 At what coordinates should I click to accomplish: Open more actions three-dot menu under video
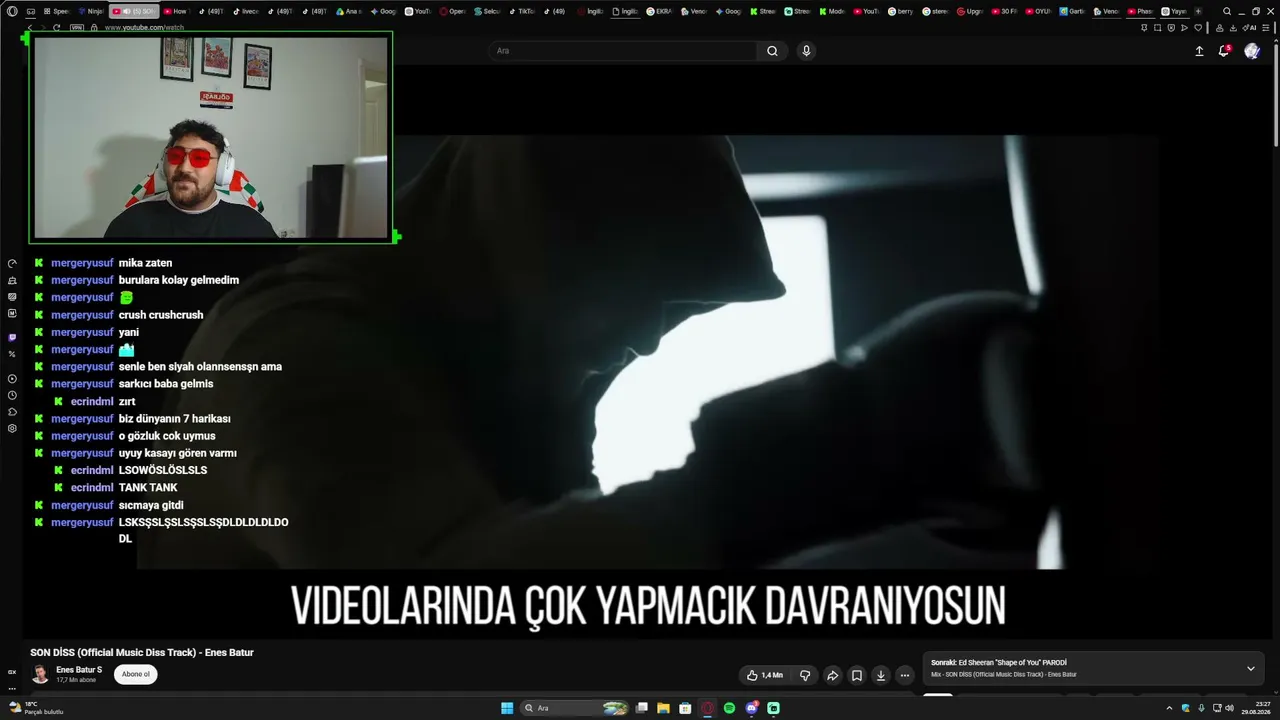tap(905, 675)
